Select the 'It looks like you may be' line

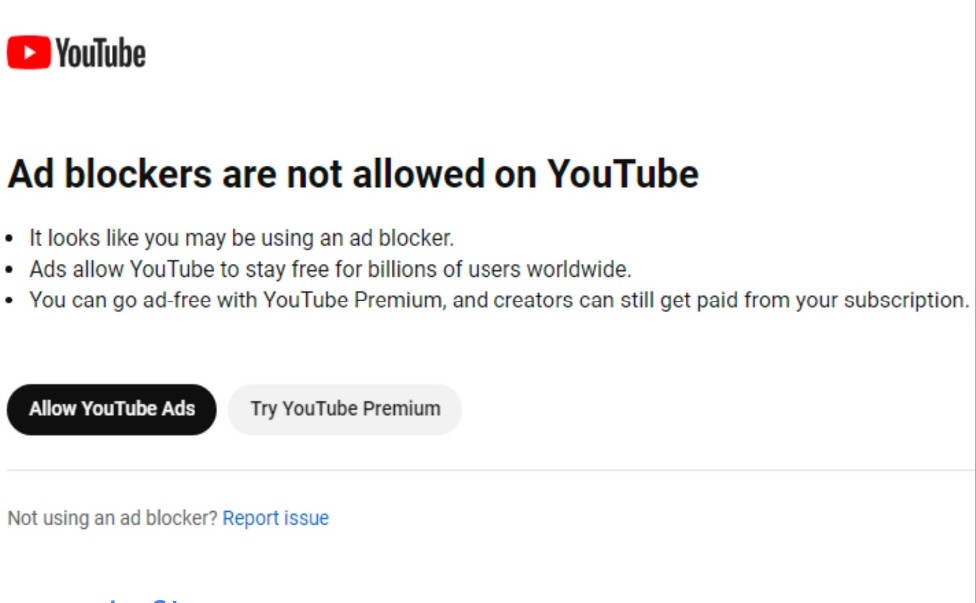coord(242,238)
